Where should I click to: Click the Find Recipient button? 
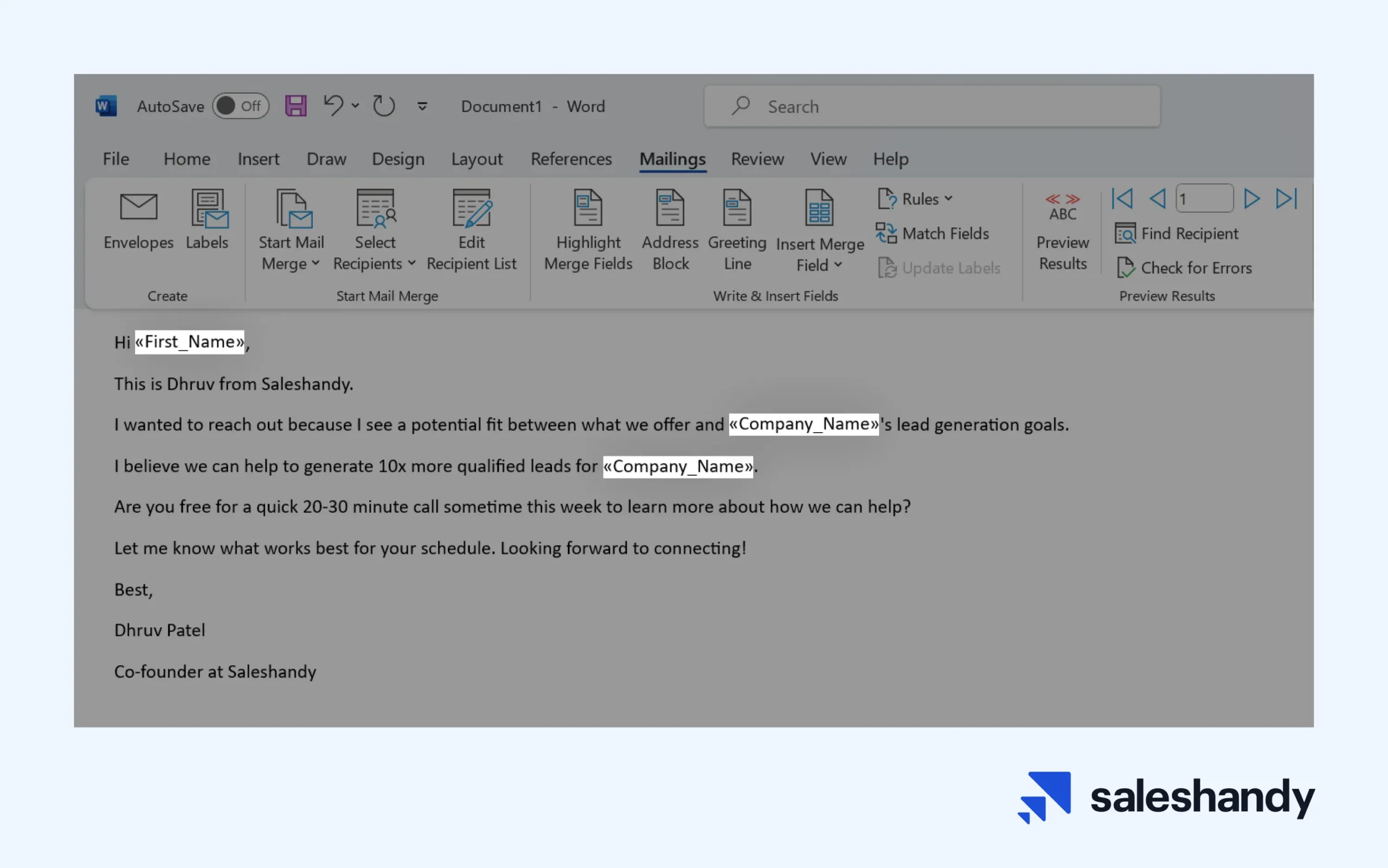[x=1176, y=233]
